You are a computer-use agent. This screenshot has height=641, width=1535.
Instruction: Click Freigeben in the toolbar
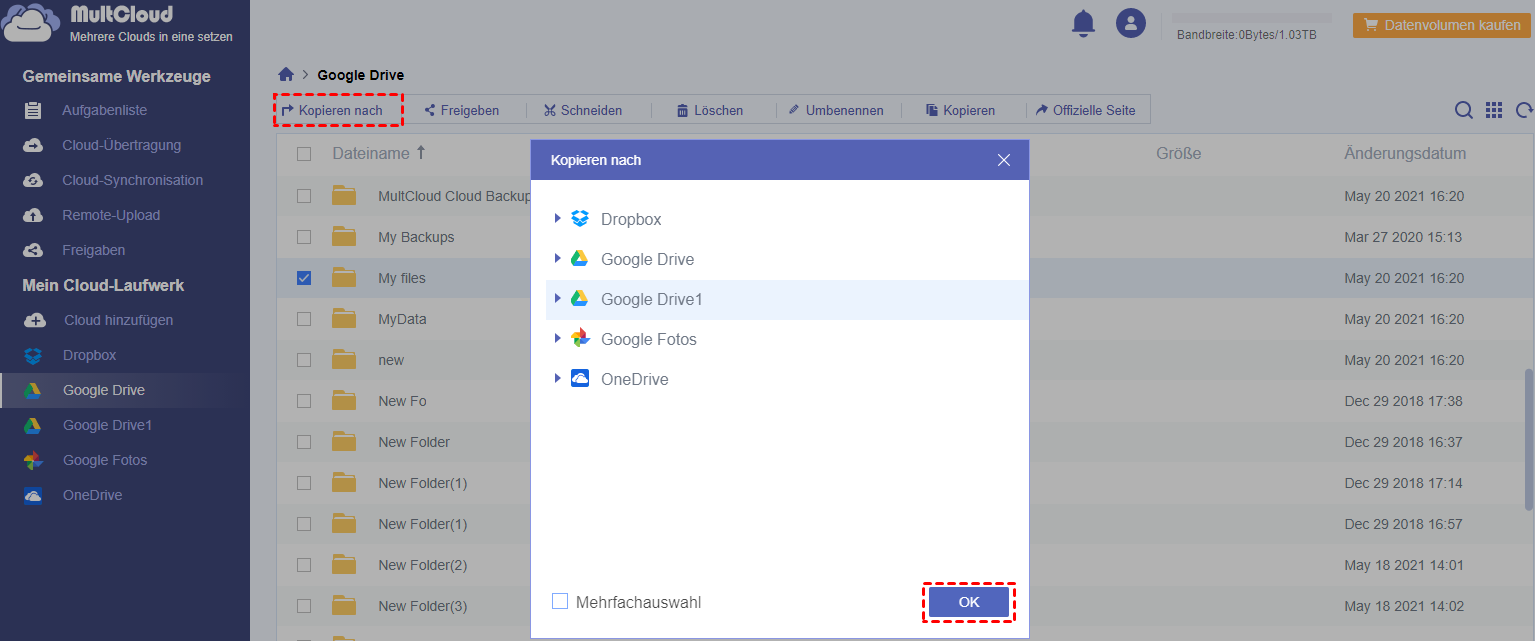tap(461, 110)
